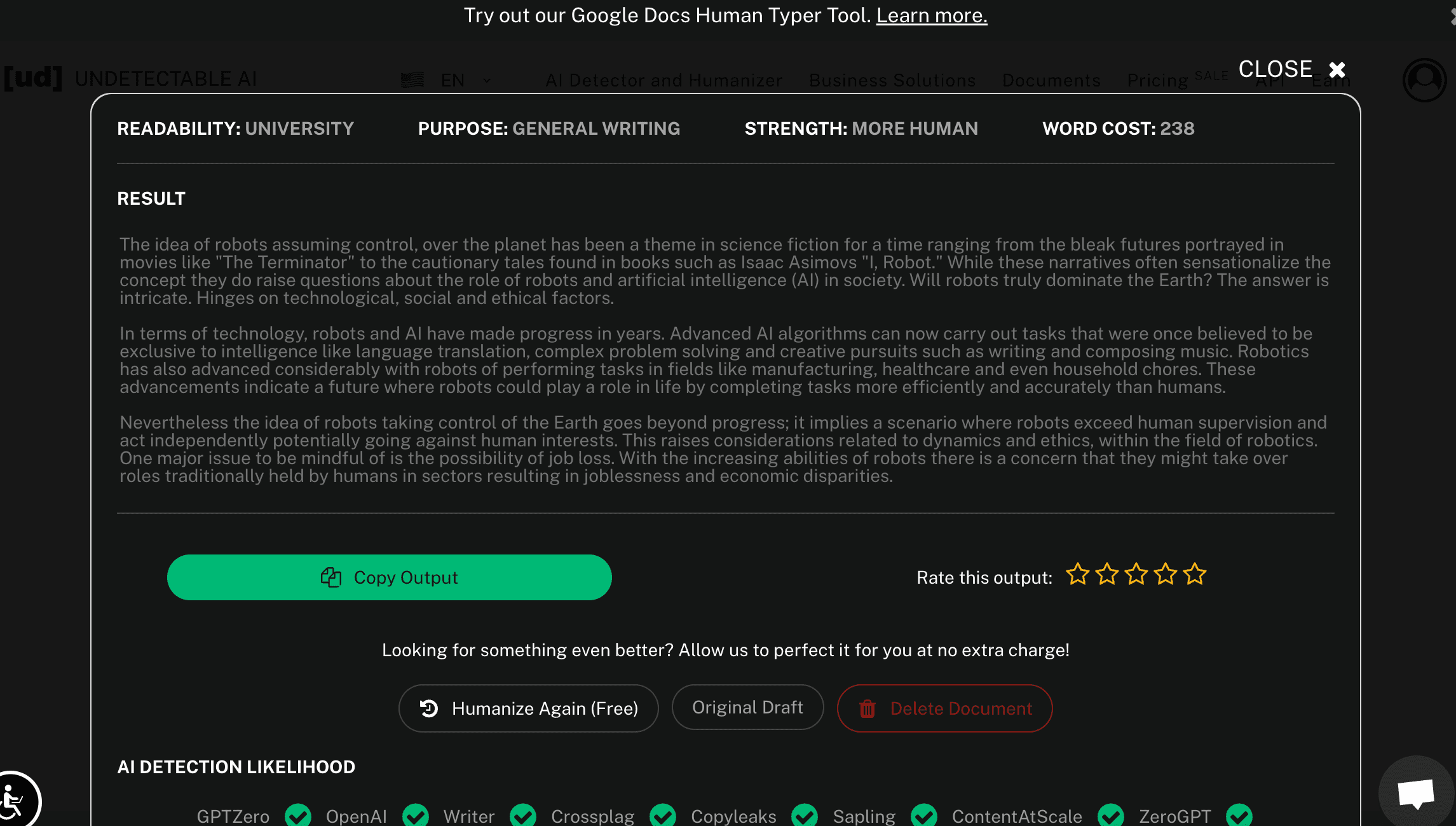The width and height of the screenshot is (1456, 826).
Task: Rate the output three stars
Action: point(1136,574)
